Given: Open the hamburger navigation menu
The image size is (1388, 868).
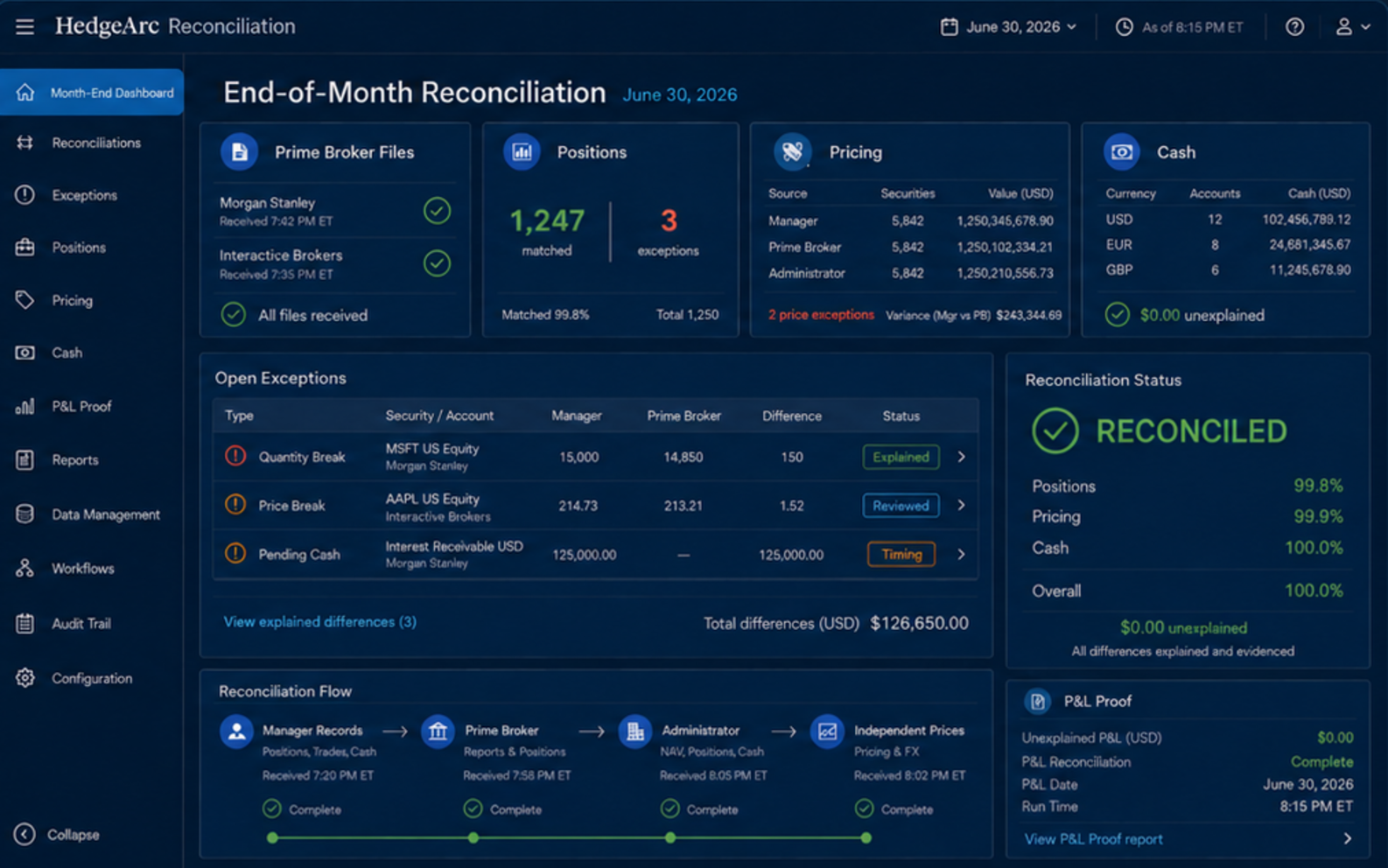Looking at the screenshot, I should pos(25,26).
